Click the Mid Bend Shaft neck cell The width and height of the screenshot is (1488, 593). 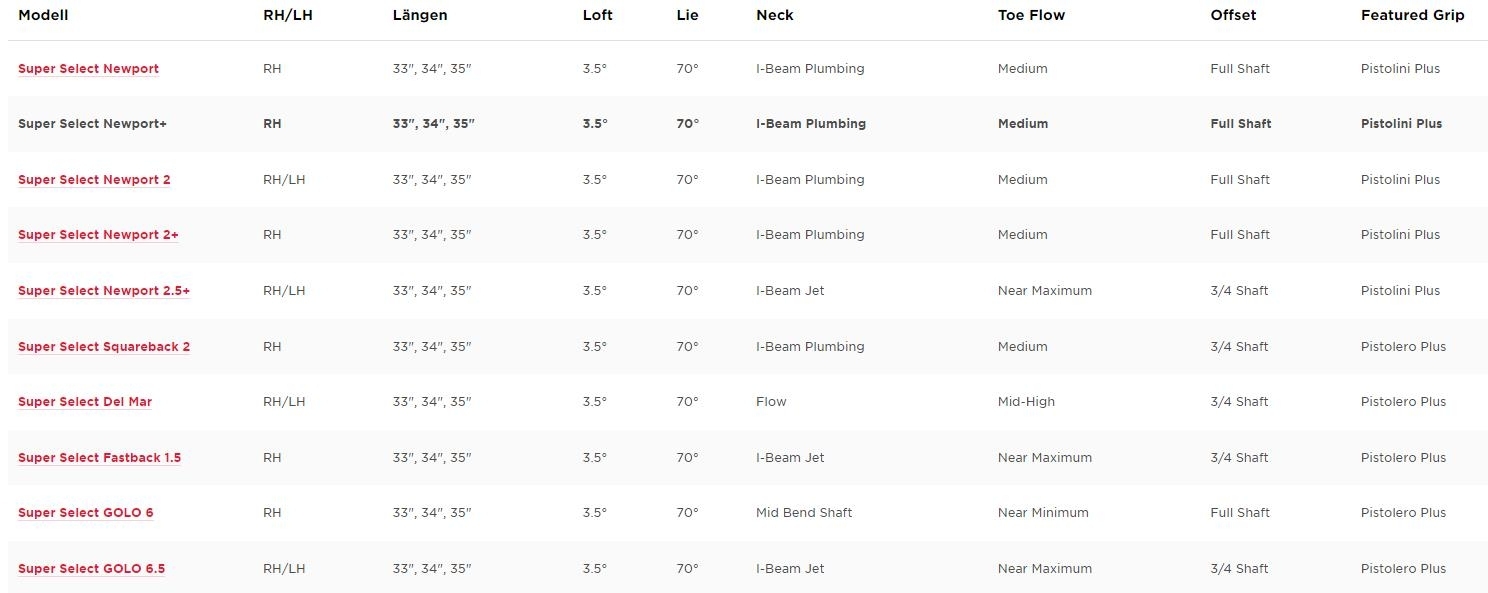point(804,513)
